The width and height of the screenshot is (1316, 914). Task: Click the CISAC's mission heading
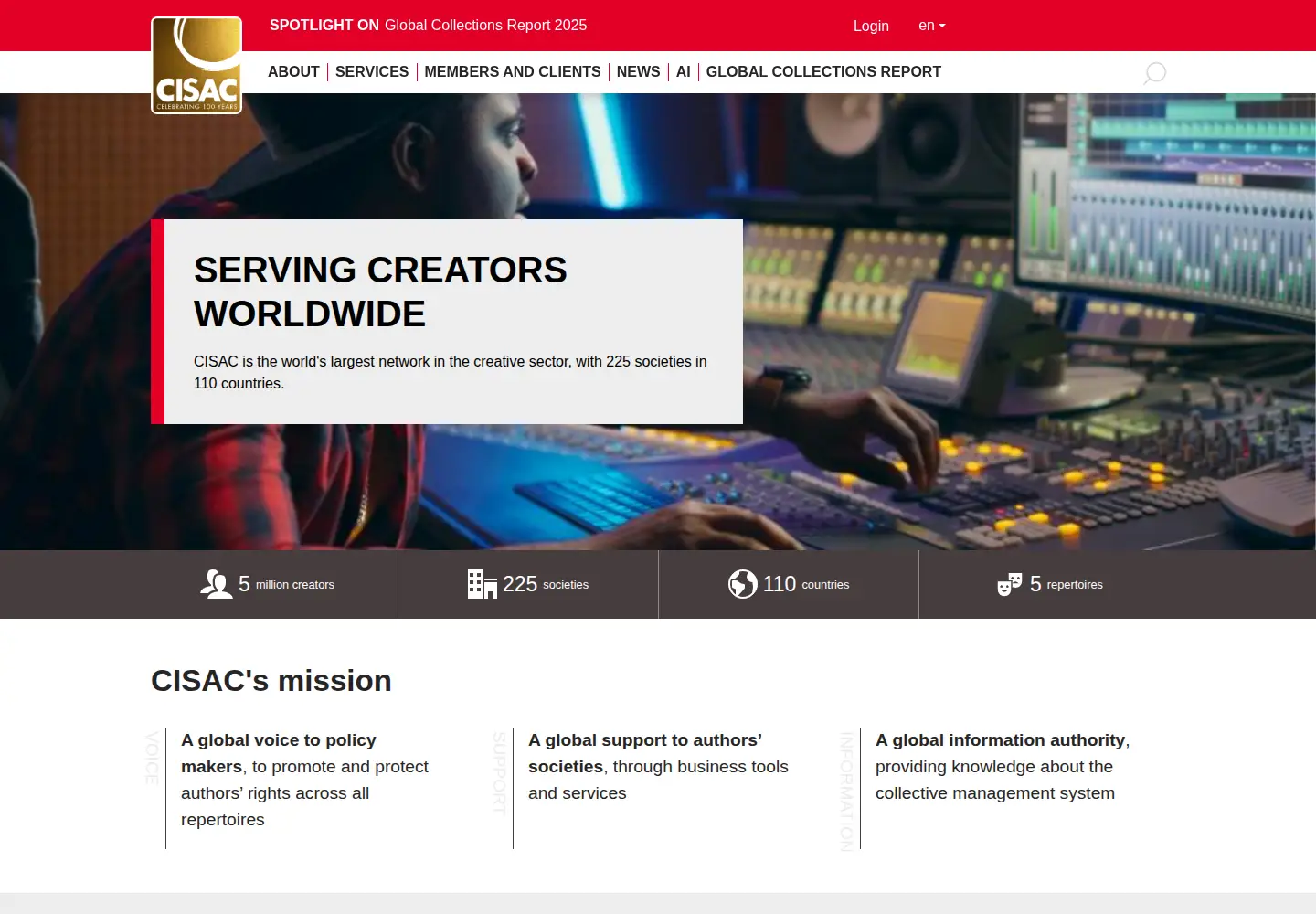[x=271, y=681]
